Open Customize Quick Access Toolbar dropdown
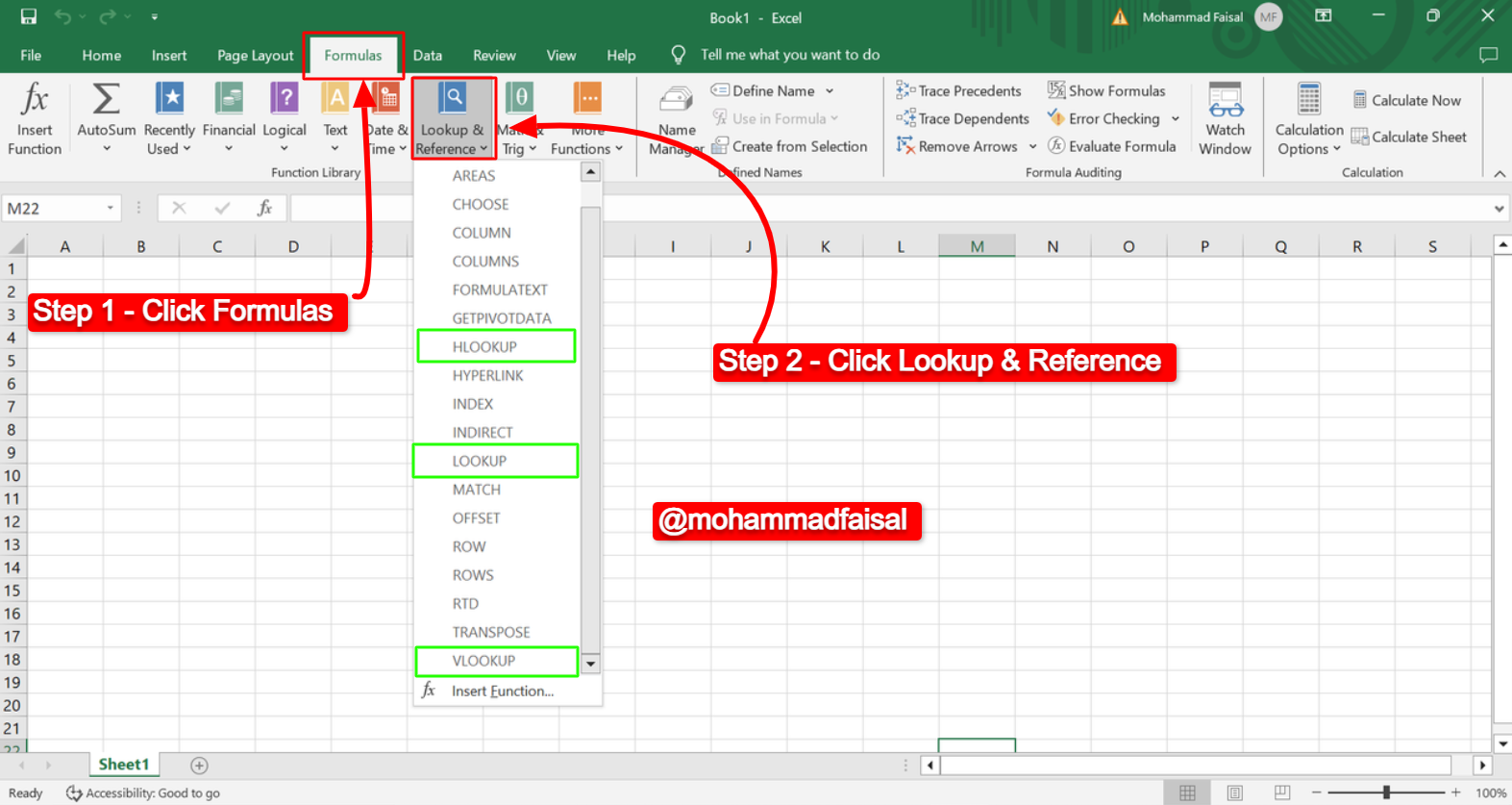 154,16
